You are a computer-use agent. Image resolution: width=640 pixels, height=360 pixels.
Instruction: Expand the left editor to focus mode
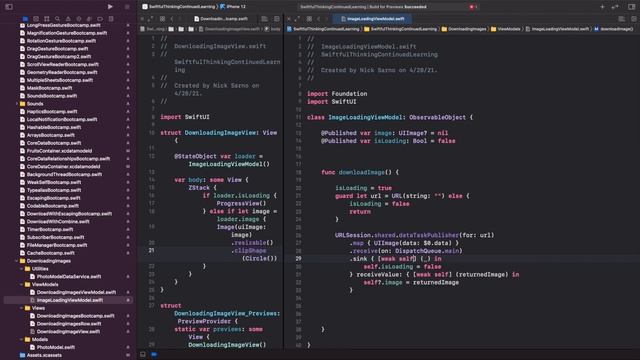(x=151, y=19)
